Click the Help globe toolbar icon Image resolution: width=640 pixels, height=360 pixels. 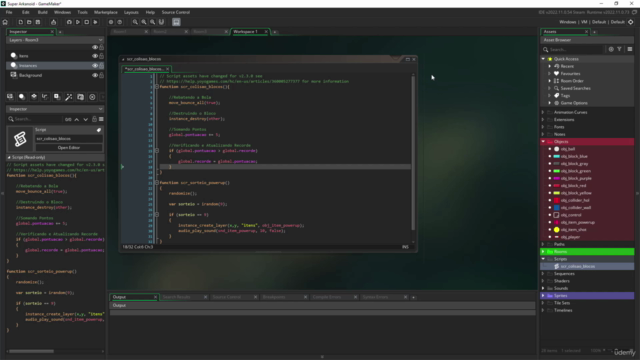[120, 22]
